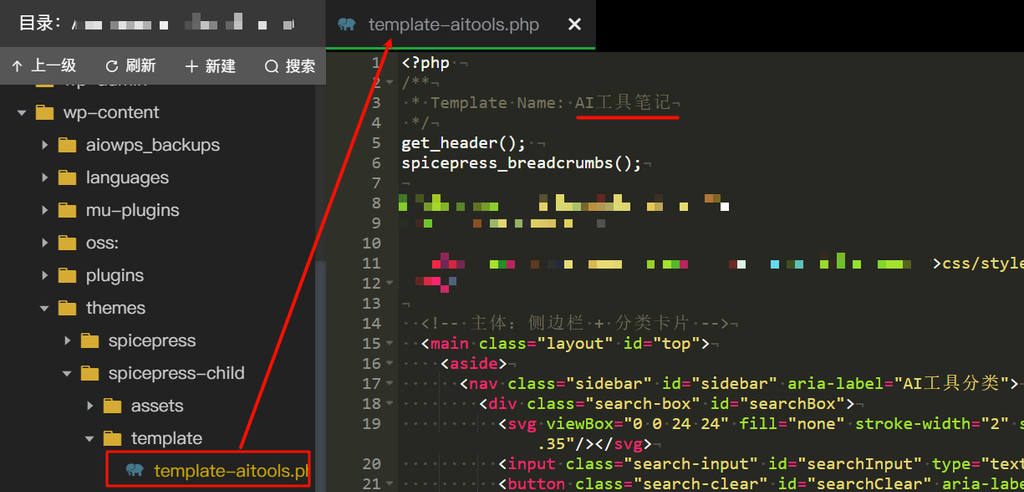Collapse the themes folder arrow

click(x=44, y=308)
